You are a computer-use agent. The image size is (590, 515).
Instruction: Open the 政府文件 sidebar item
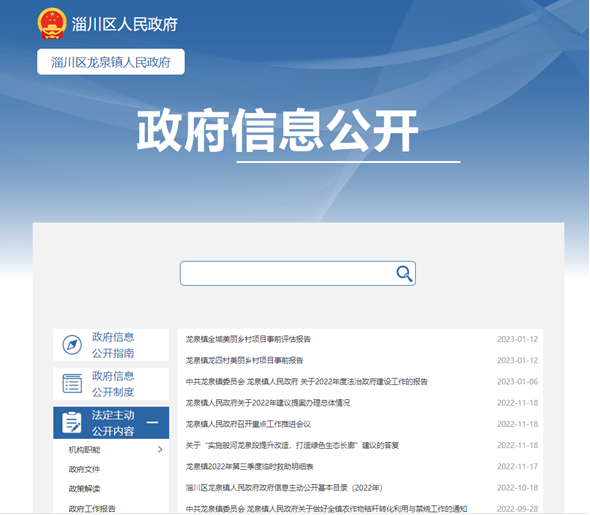tap(84, 469)
